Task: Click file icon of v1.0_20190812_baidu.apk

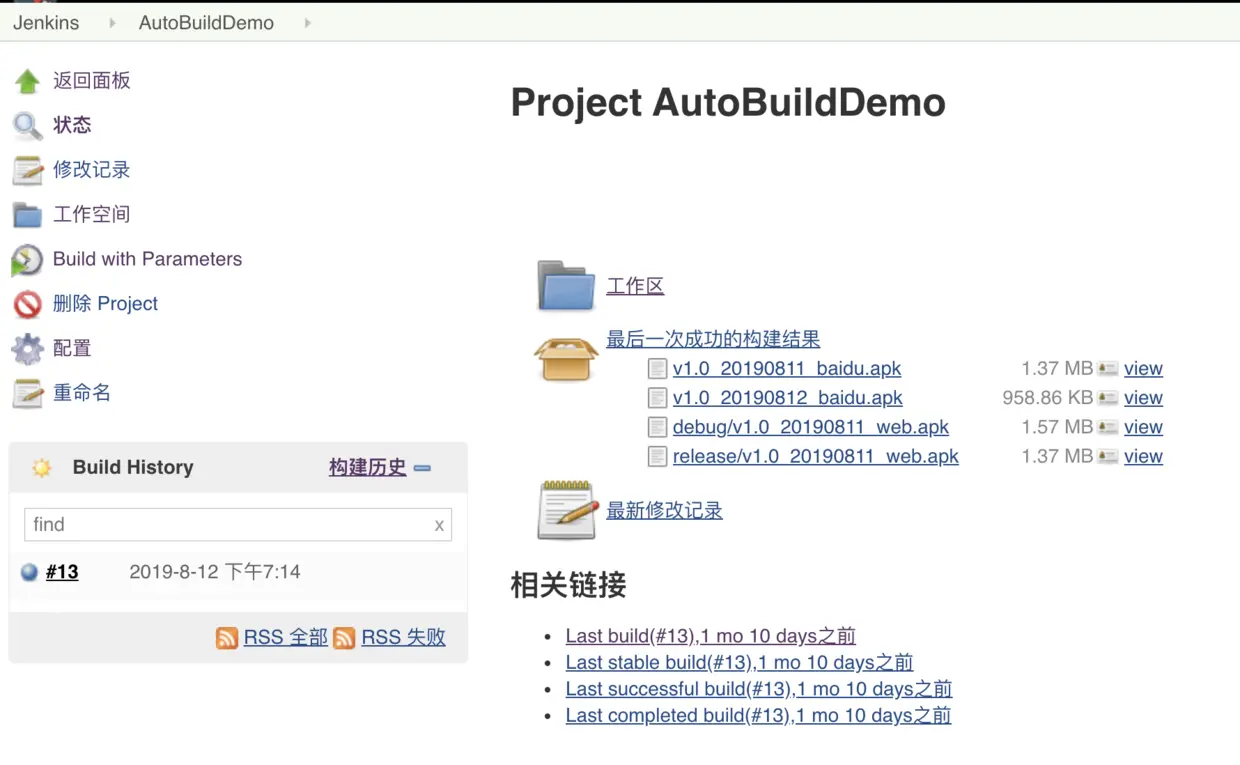Action: pos(657,398)
